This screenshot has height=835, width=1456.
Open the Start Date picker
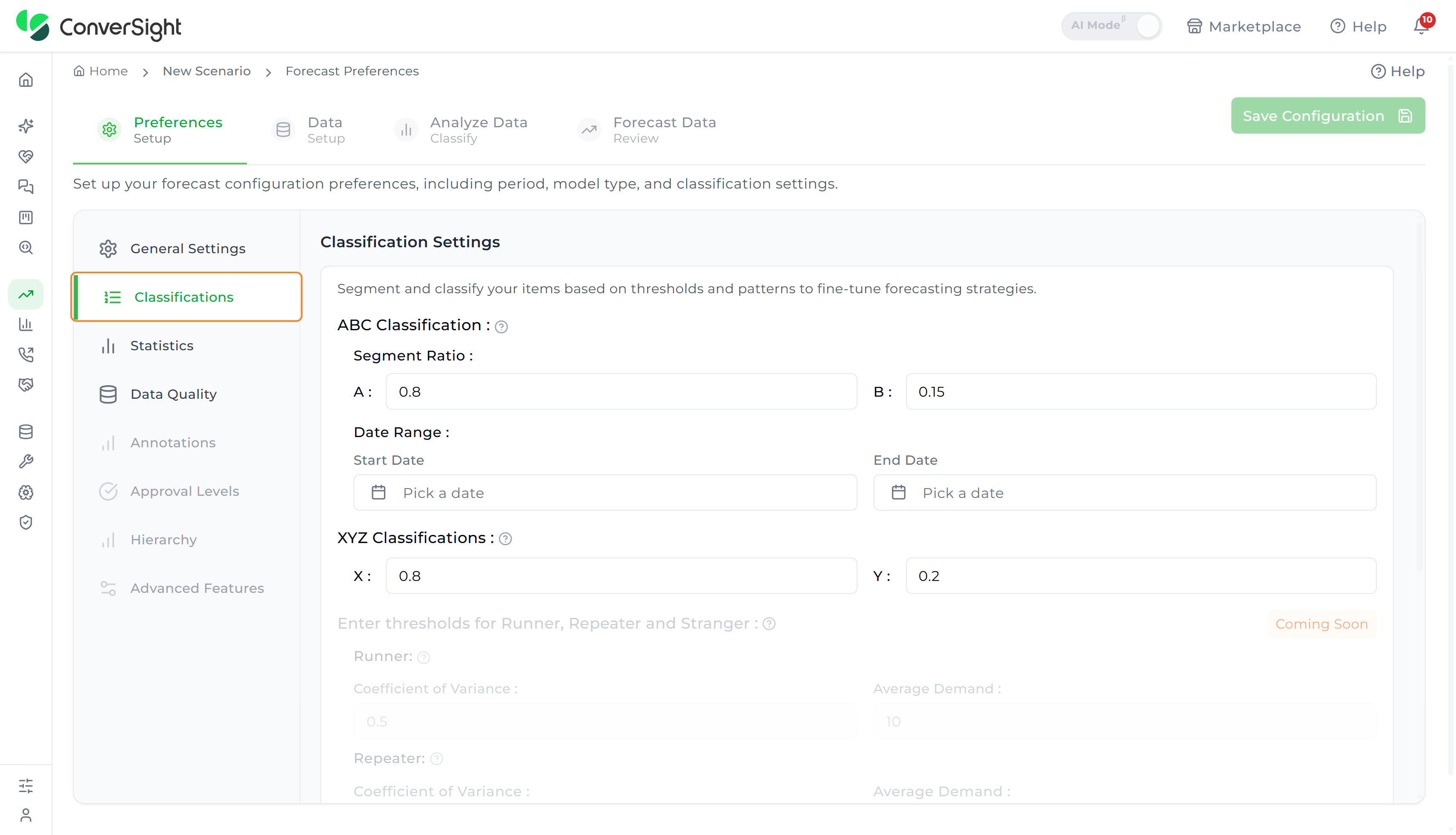pos(605,493)
